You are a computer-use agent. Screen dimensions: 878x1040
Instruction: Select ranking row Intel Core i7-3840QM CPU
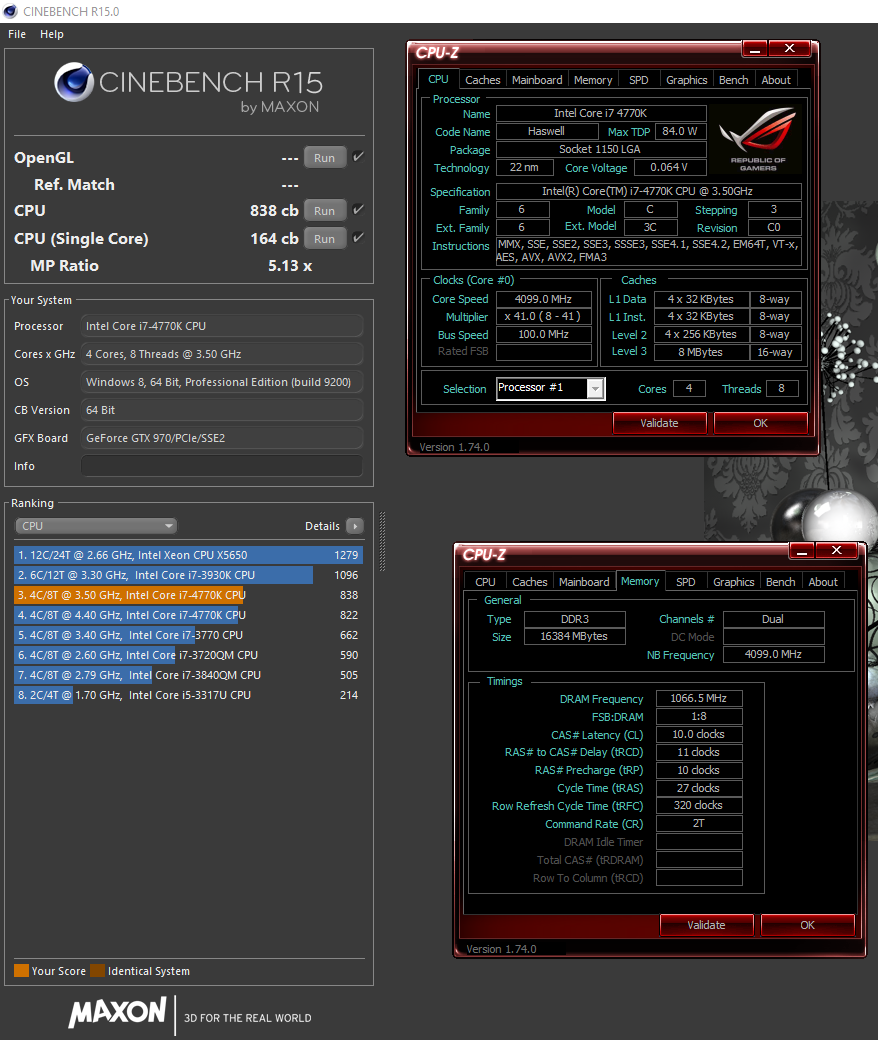pyautogui.click(x=188, y=675)
